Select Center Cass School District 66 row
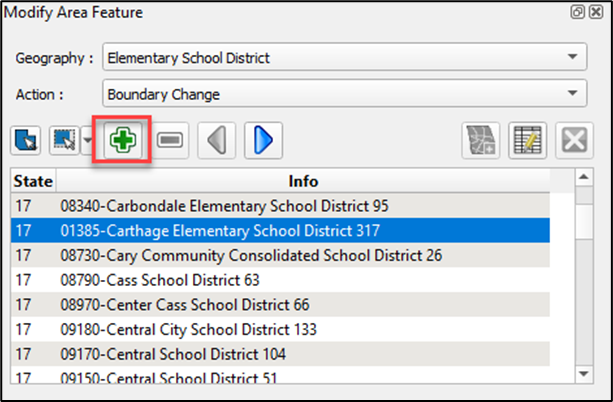 (185, 304)
